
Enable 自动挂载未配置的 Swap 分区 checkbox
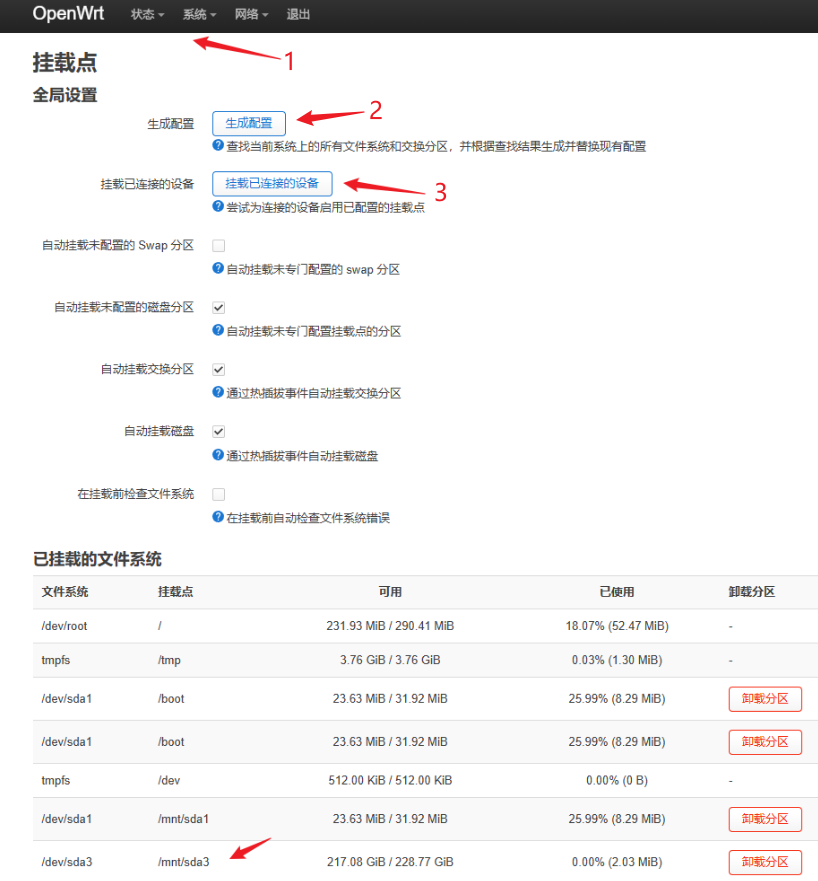217,244
